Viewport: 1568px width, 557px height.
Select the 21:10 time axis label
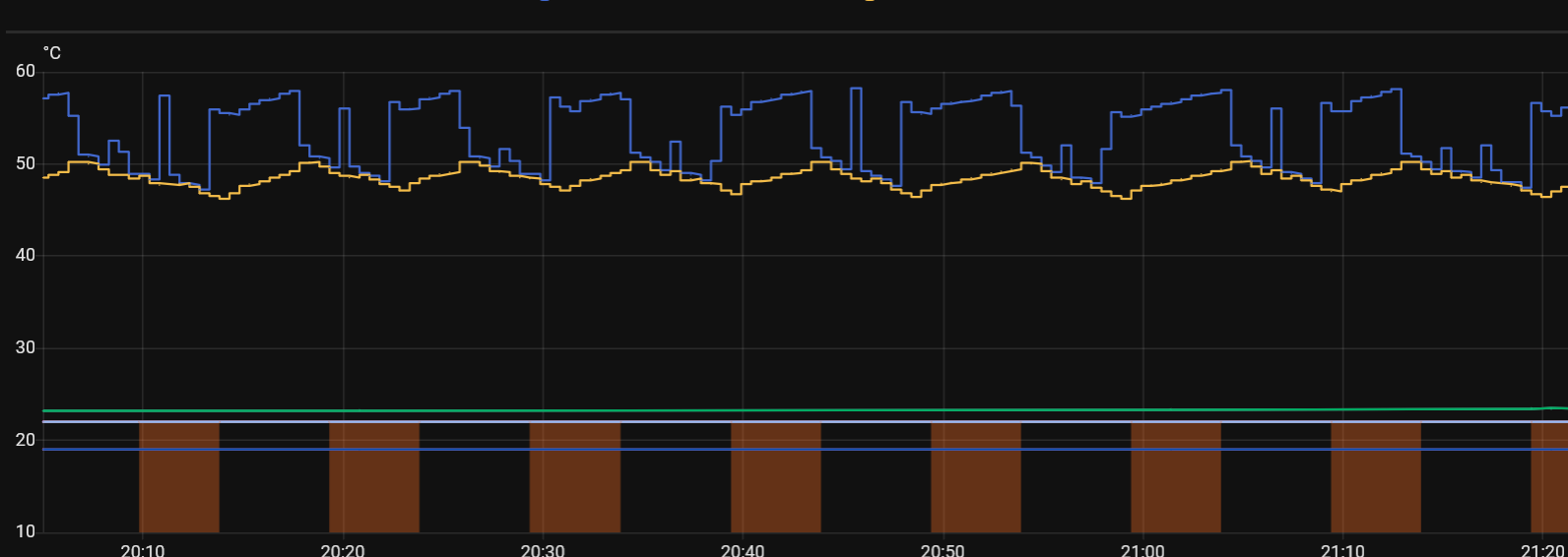point(1342,549)
